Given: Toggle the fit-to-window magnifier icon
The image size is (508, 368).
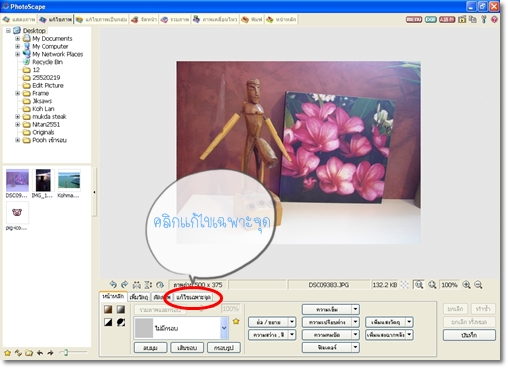Looking at the screenshot, I should pyautogui.click(x=419, y=285).
